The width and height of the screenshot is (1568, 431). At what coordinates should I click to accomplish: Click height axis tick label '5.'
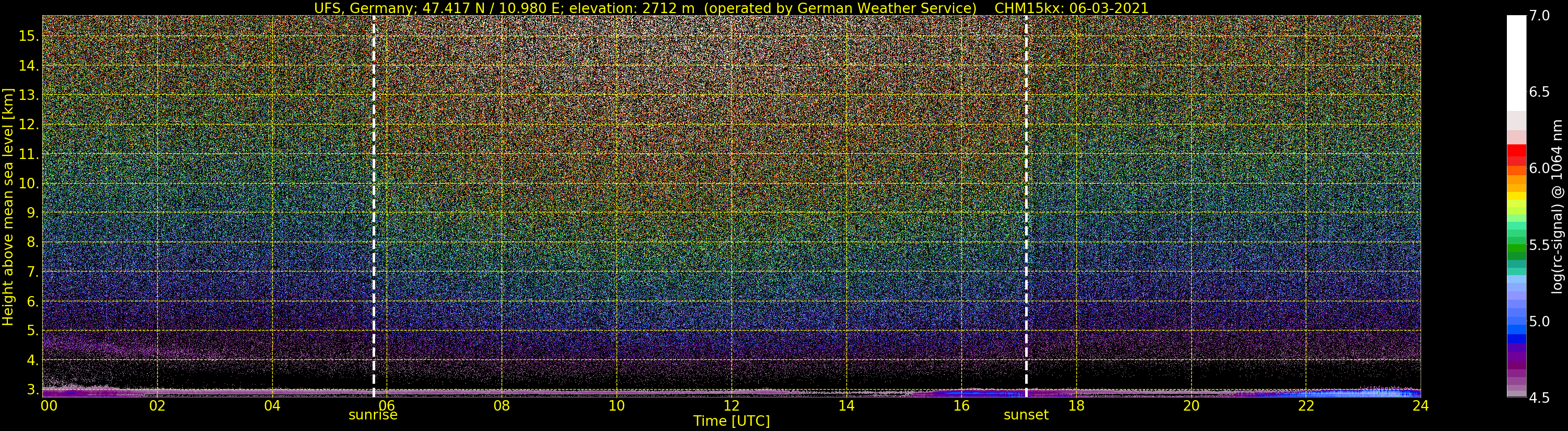click(32, 331)
